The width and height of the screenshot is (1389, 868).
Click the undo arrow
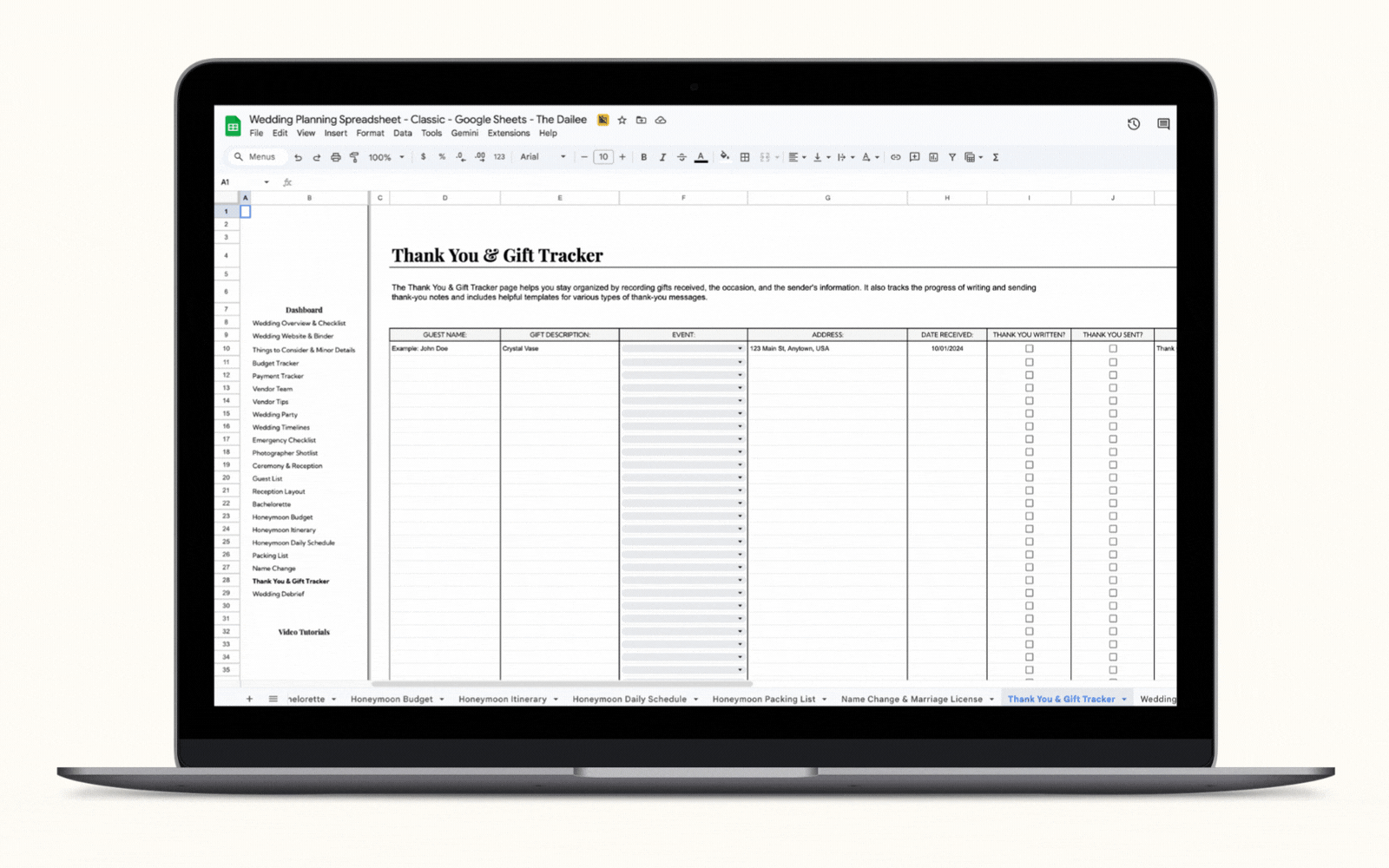click(x=298, y=157)
